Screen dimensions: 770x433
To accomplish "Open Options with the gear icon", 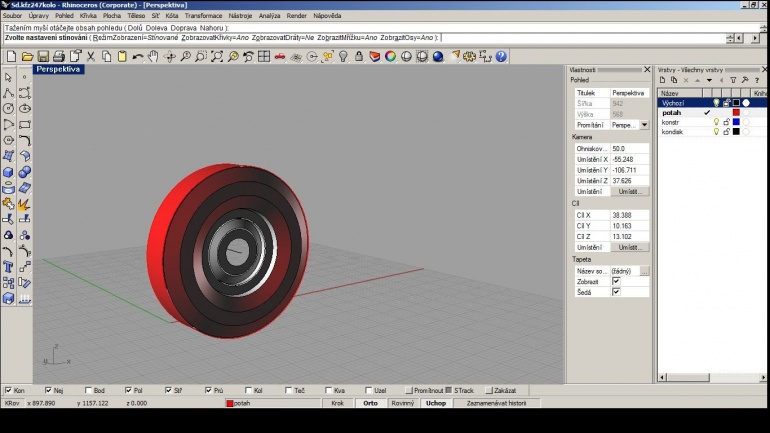I will 469,56.
